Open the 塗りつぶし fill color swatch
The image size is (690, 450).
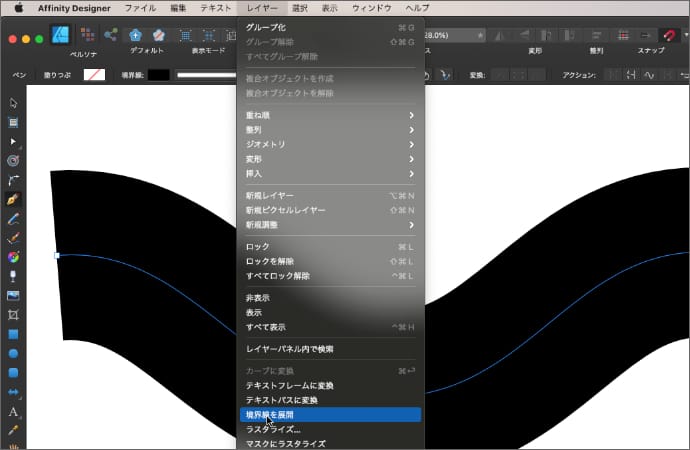(94, 75)
